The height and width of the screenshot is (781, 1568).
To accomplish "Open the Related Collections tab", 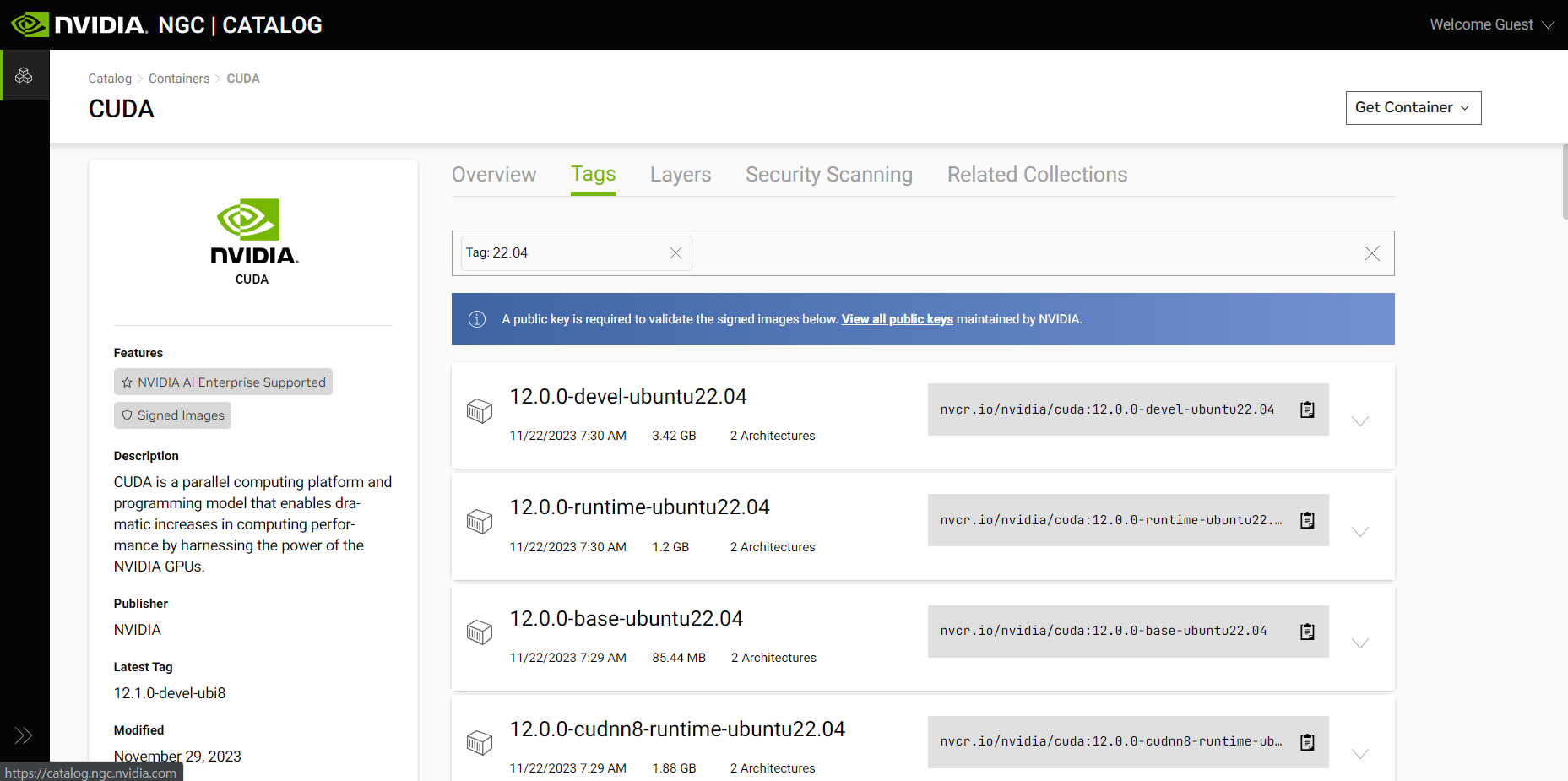I will click(1037, 175).
